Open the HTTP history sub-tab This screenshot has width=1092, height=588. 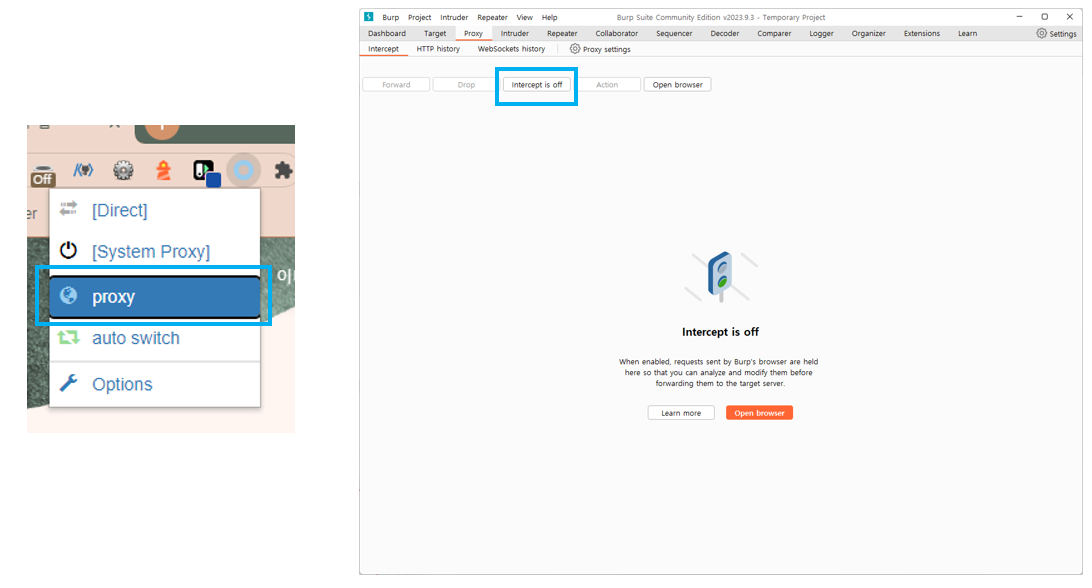[438, 49]
